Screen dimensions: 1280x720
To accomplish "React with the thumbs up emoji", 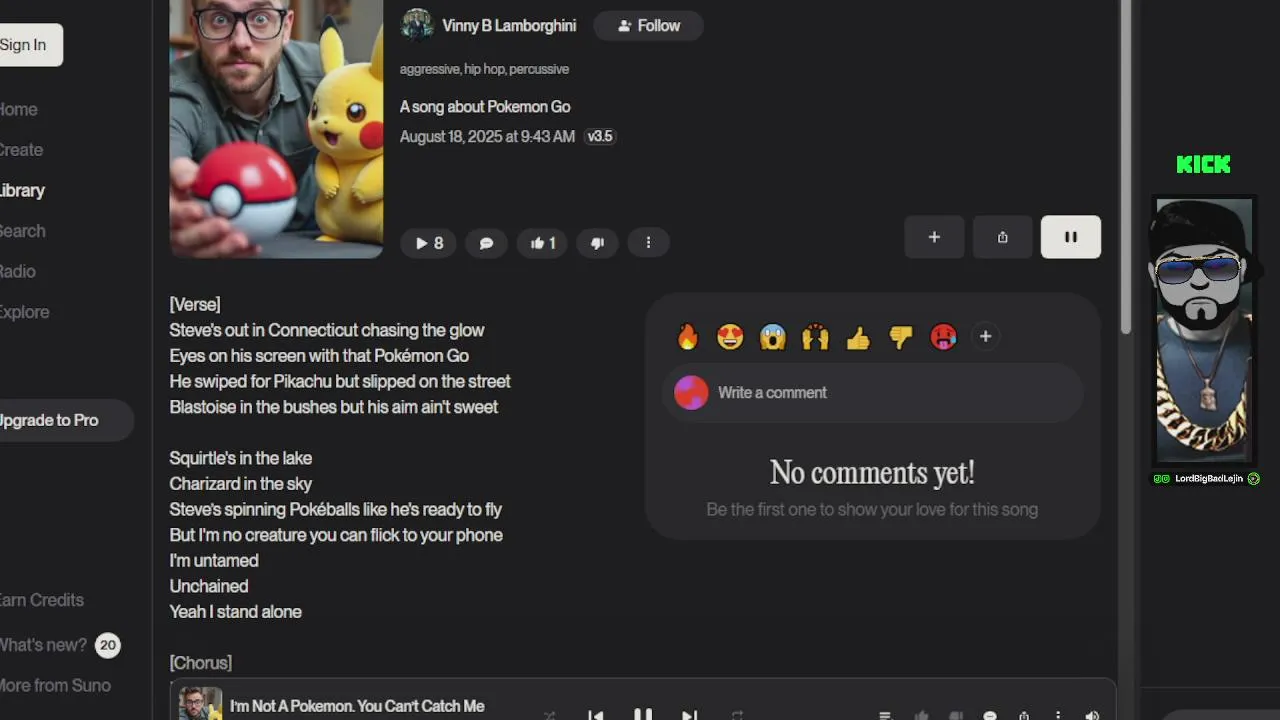I will click(858, 337).
